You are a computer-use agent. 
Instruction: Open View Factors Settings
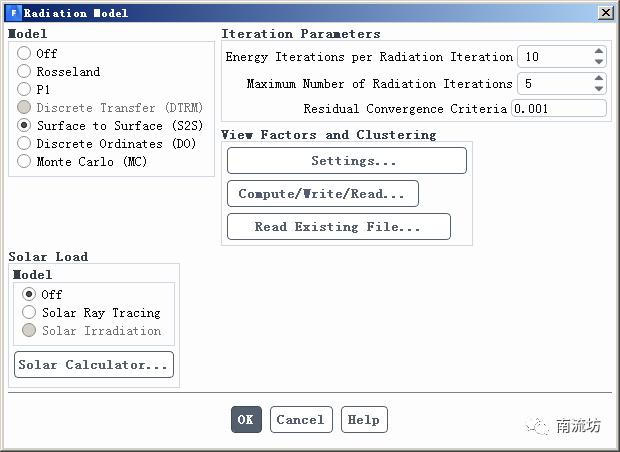click(x=347, y=161)
